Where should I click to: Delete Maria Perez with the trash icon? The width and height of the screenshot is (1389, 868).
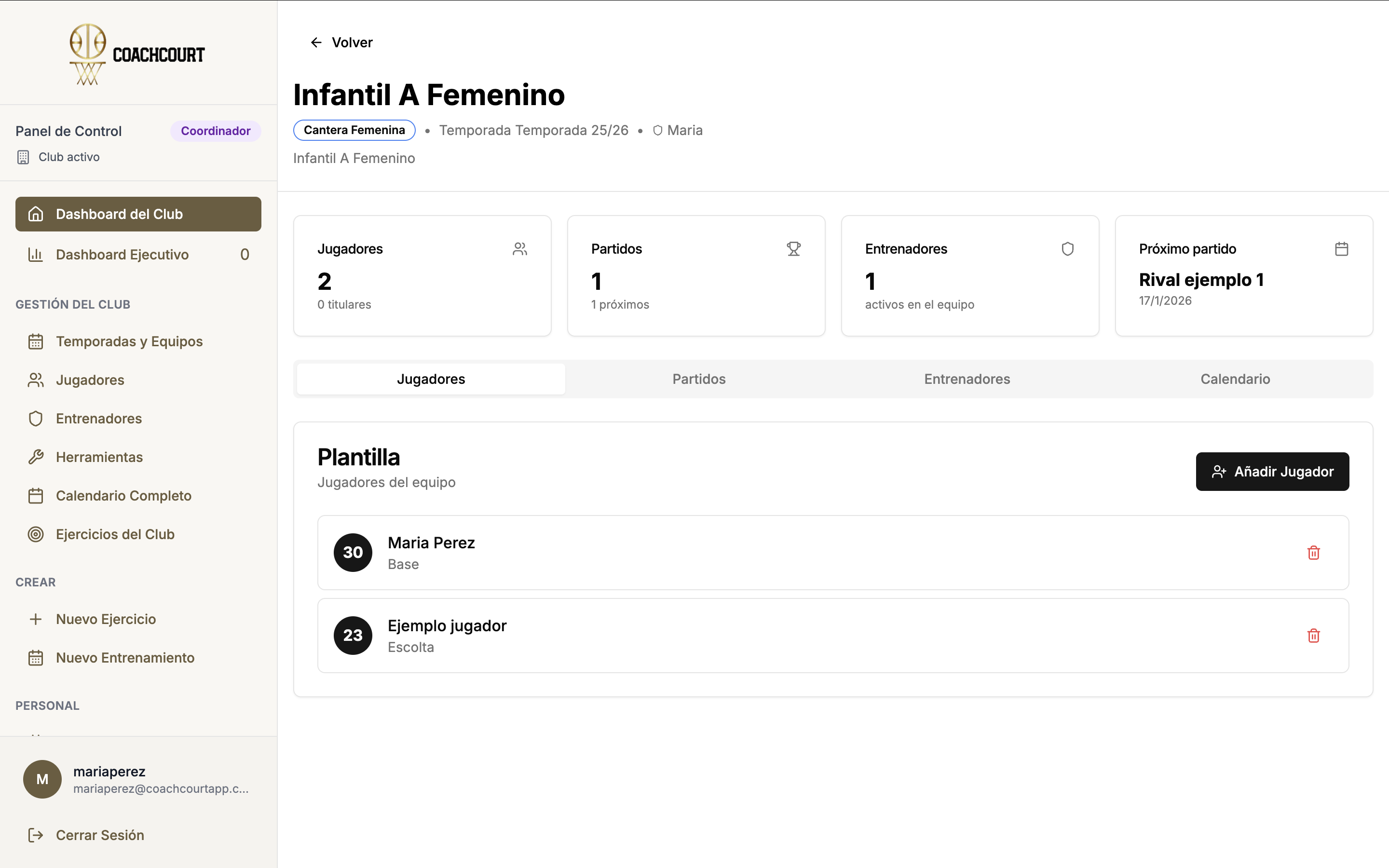pyautogui.click(x=1313, y=552)
